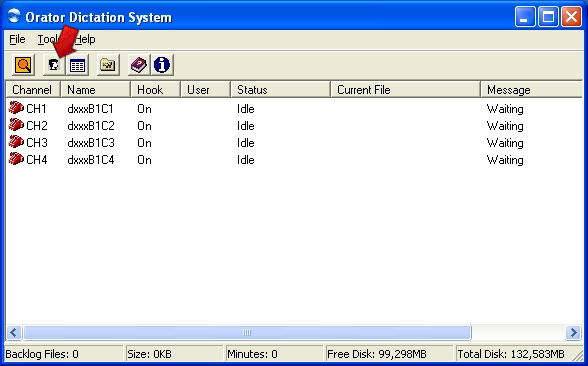This screenshot has height=366, width=588.
Task: Click the User column header
Action: [206, 90]
